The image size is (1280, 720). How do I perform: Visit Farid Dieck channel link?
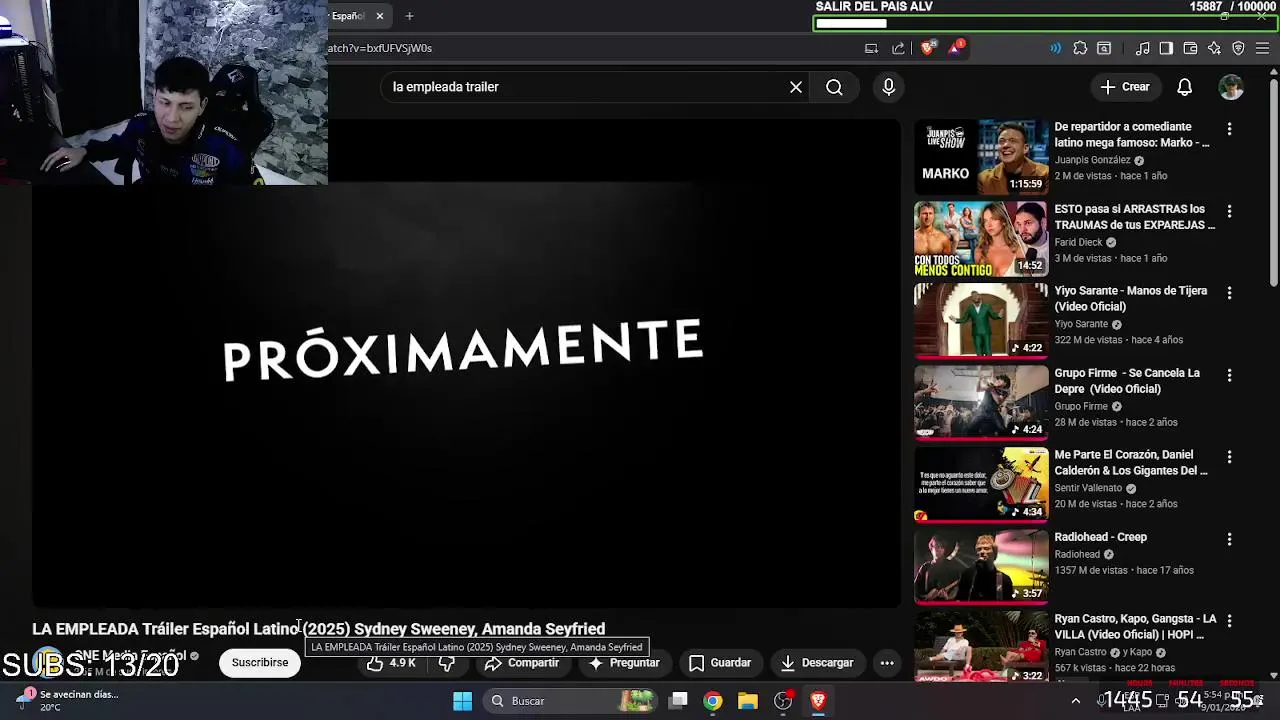coord(1078,242)
